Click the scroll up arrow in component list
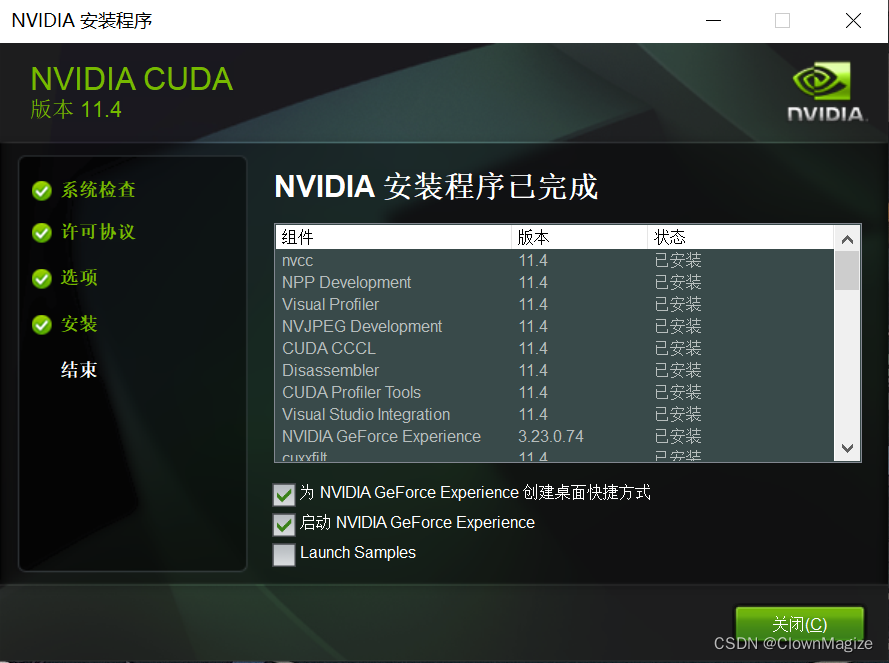 (x=847, y=239)
